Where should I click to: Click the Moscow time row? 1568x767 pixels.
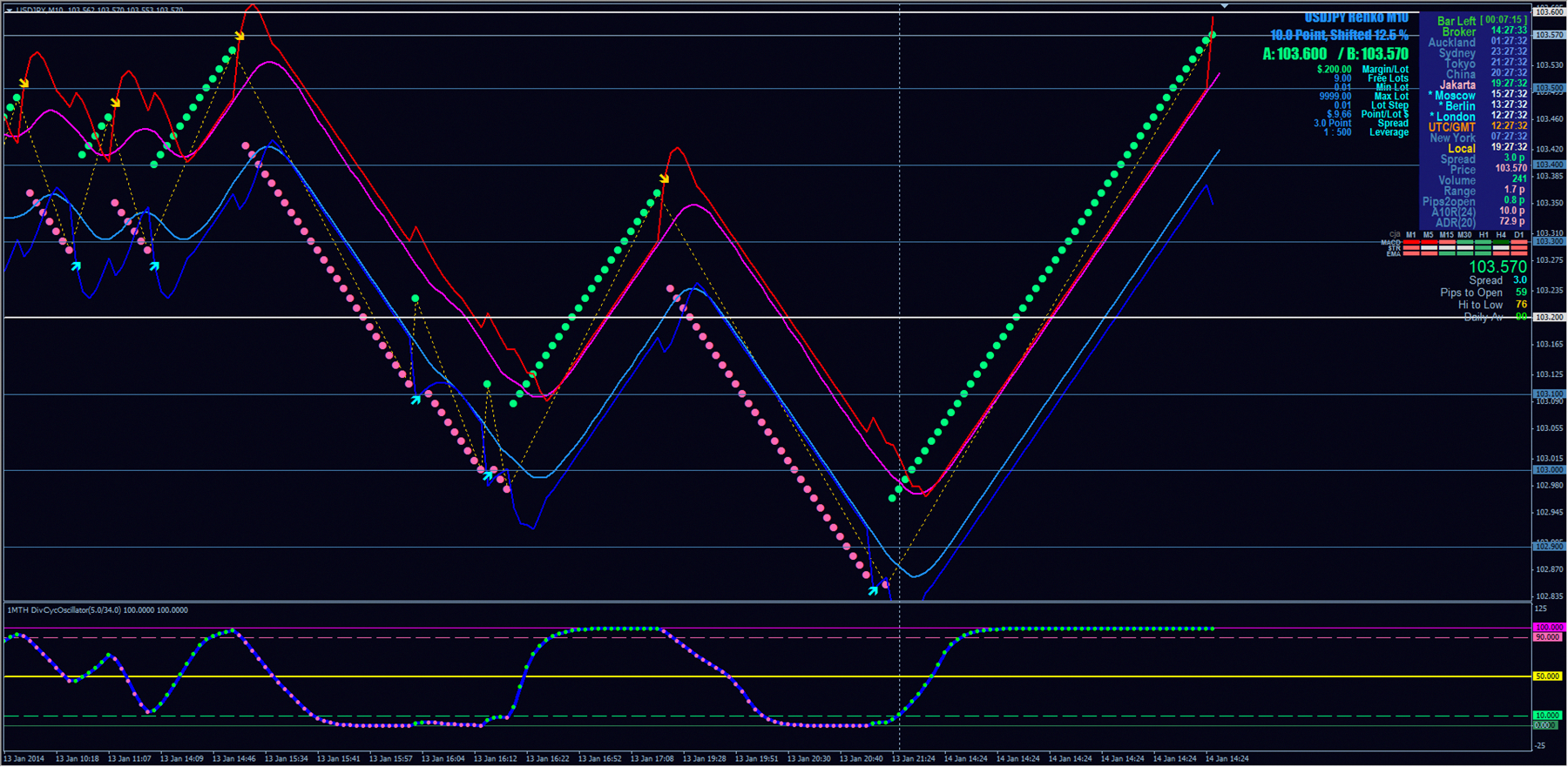[1478, 95]
